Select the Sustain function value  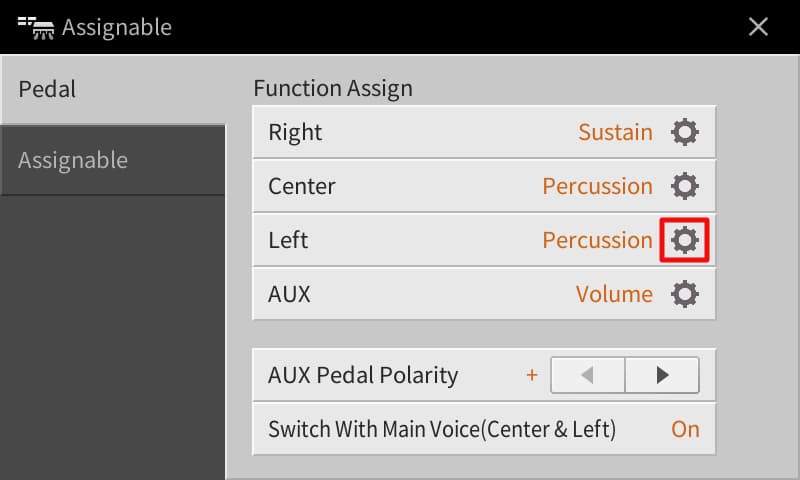[615, 132]
